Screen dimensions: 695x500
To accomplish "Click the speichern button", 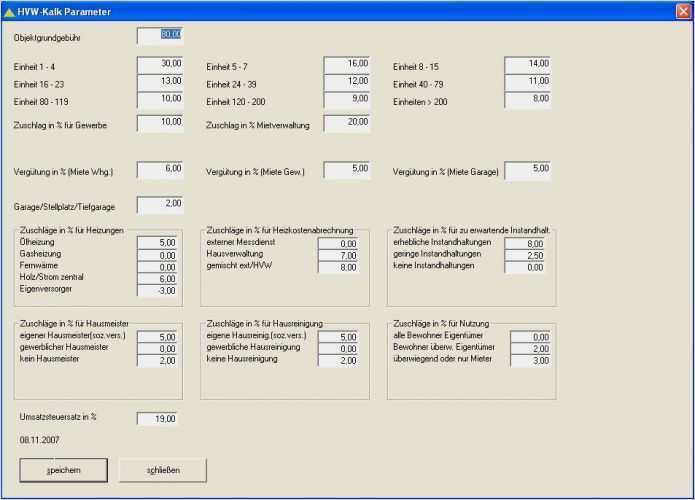I will pyautogui.click(x=63, y=470).
